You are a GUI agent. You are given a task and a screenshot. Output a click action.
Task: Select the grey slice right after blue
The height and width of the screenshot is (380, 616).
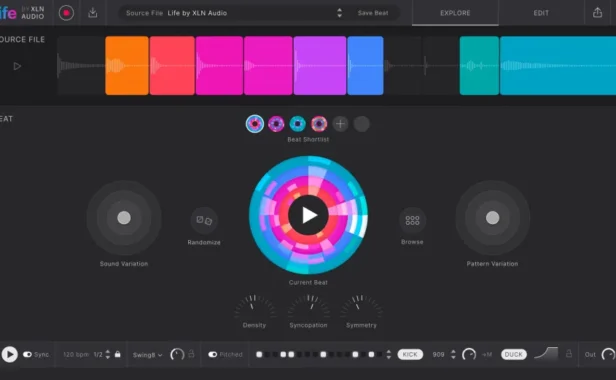coord(403,65)
